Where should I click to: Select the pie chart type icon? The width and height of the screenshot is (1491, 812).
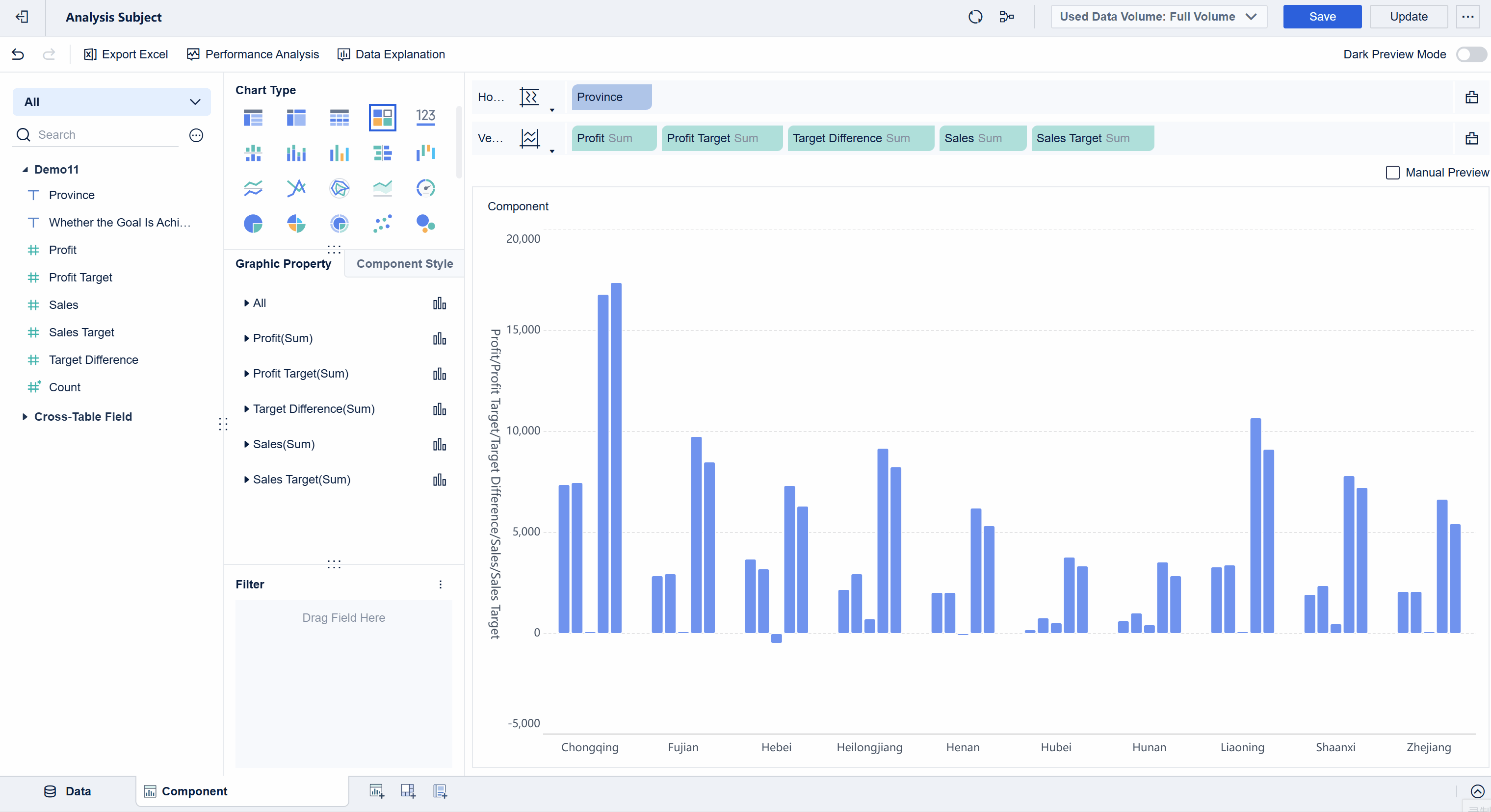[253, 223]
